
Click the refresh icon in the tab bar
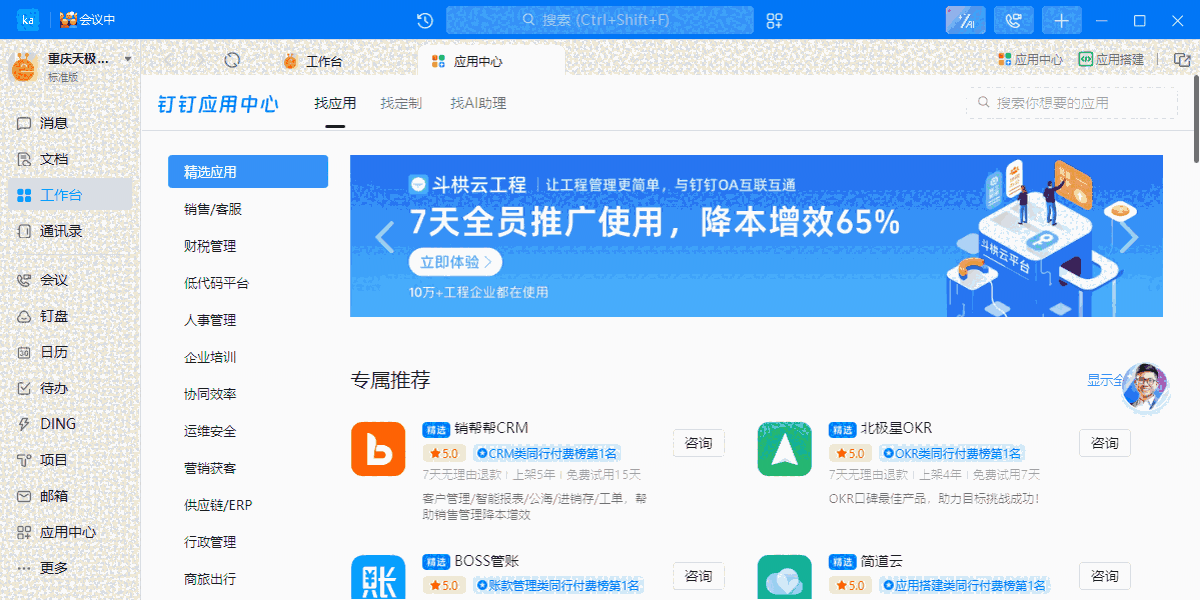(x=233, y=59)
